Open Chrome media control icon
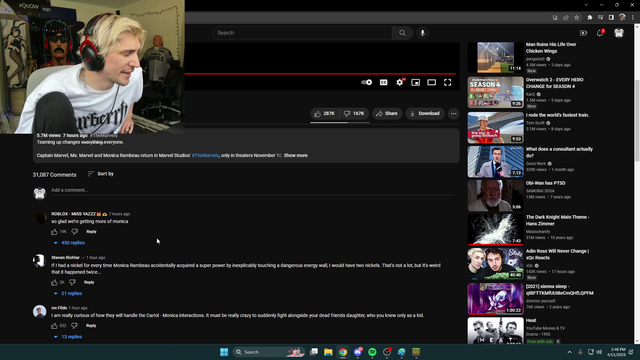The image size is (640, 360). click(x=600, y=18)
